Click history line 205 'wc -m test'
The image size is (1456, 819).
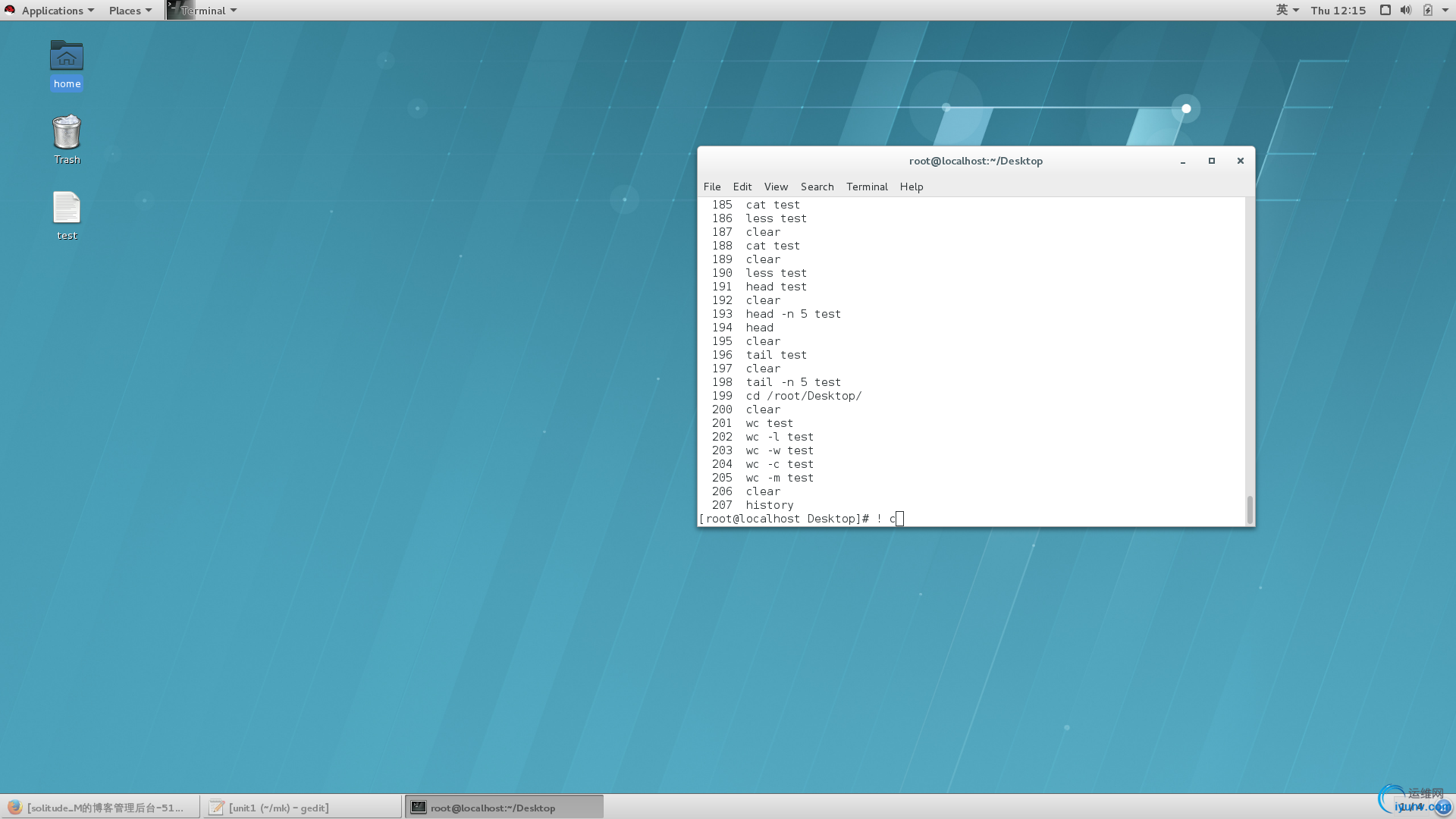pyautogui.click(x=780, y=478)
